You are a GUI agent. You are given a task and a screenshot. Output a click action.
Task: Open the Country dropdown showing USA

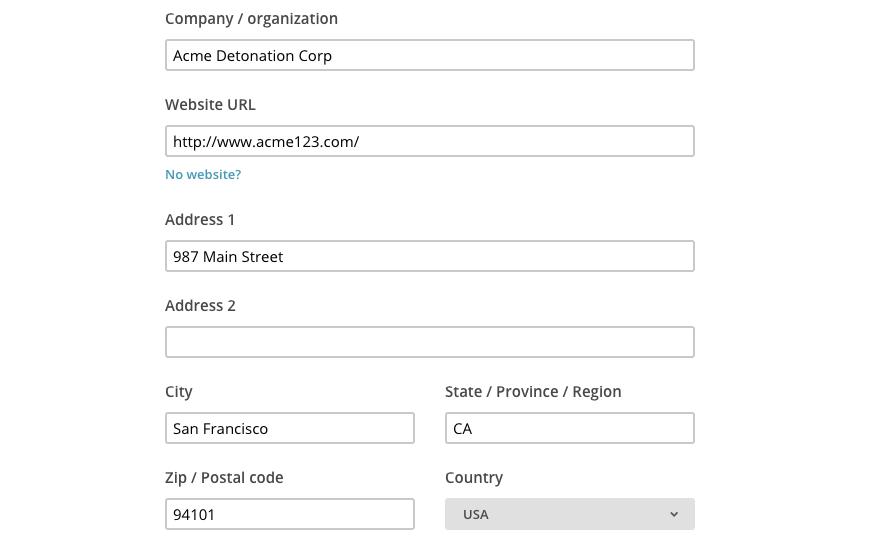point(569,515)
